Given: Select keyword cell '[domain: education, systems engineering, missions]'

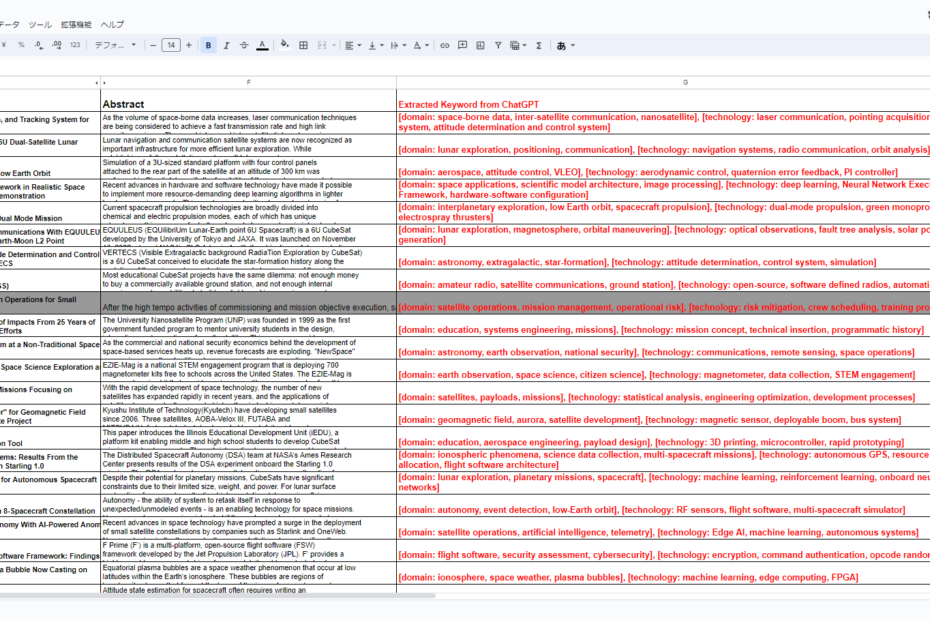Looking at the screenshot, I should pyautogui.click(x=663, y=326).
